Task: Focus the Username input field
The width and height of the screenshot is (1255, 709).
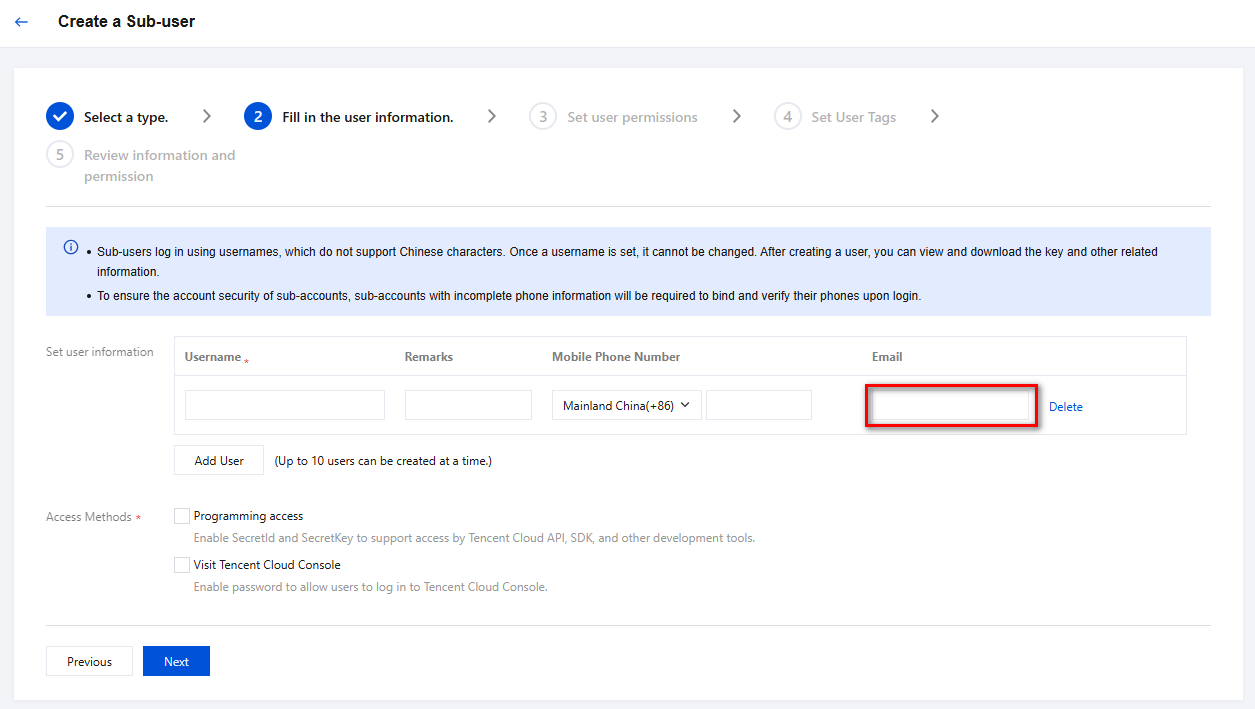Action: point(285,405)
